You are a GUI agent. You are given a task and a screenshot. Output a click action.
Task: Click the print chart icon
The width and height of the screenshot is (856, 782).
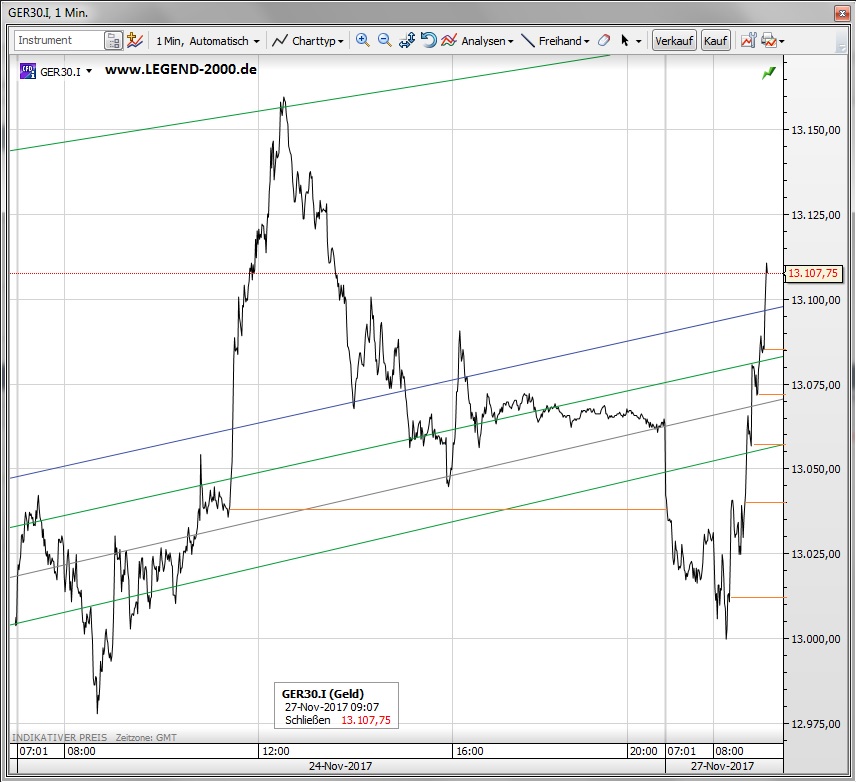coord(769,40)
